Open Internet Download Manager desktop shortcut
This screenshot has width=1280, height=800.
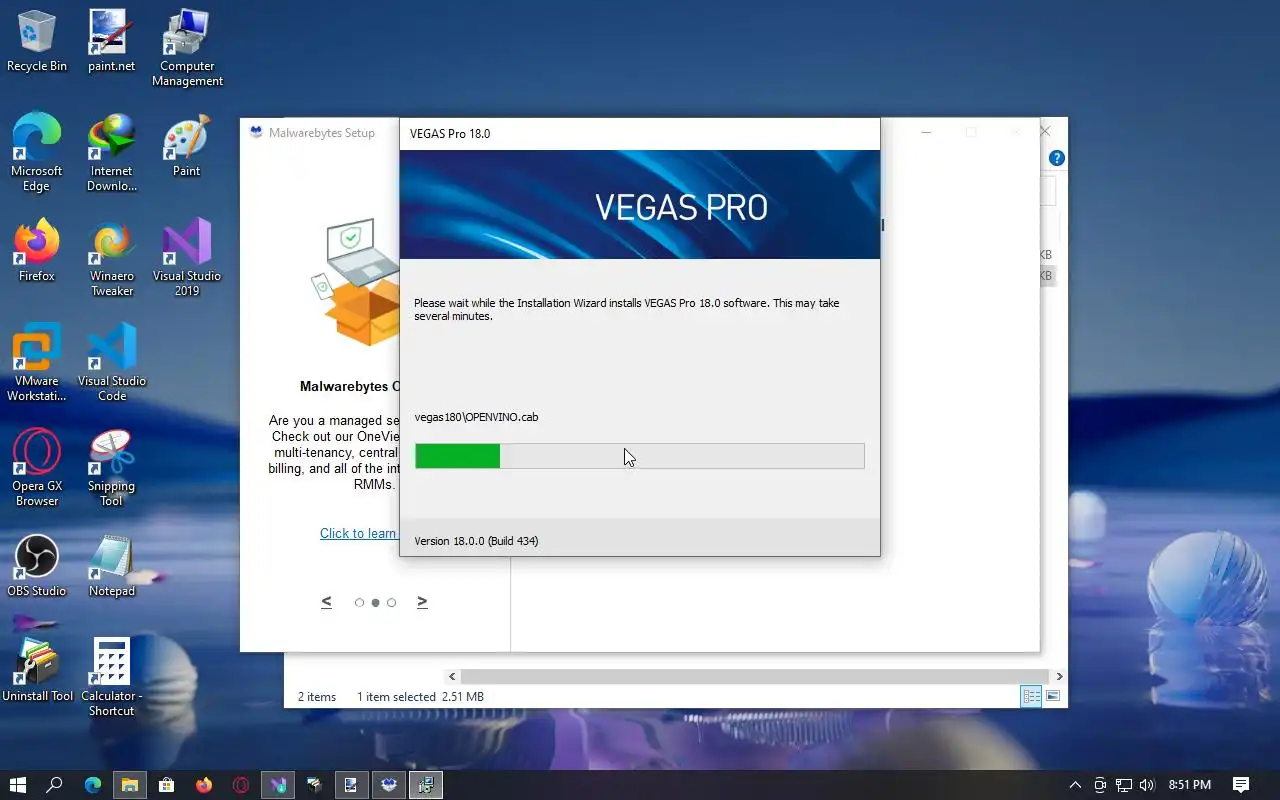(x=112, y=153)
